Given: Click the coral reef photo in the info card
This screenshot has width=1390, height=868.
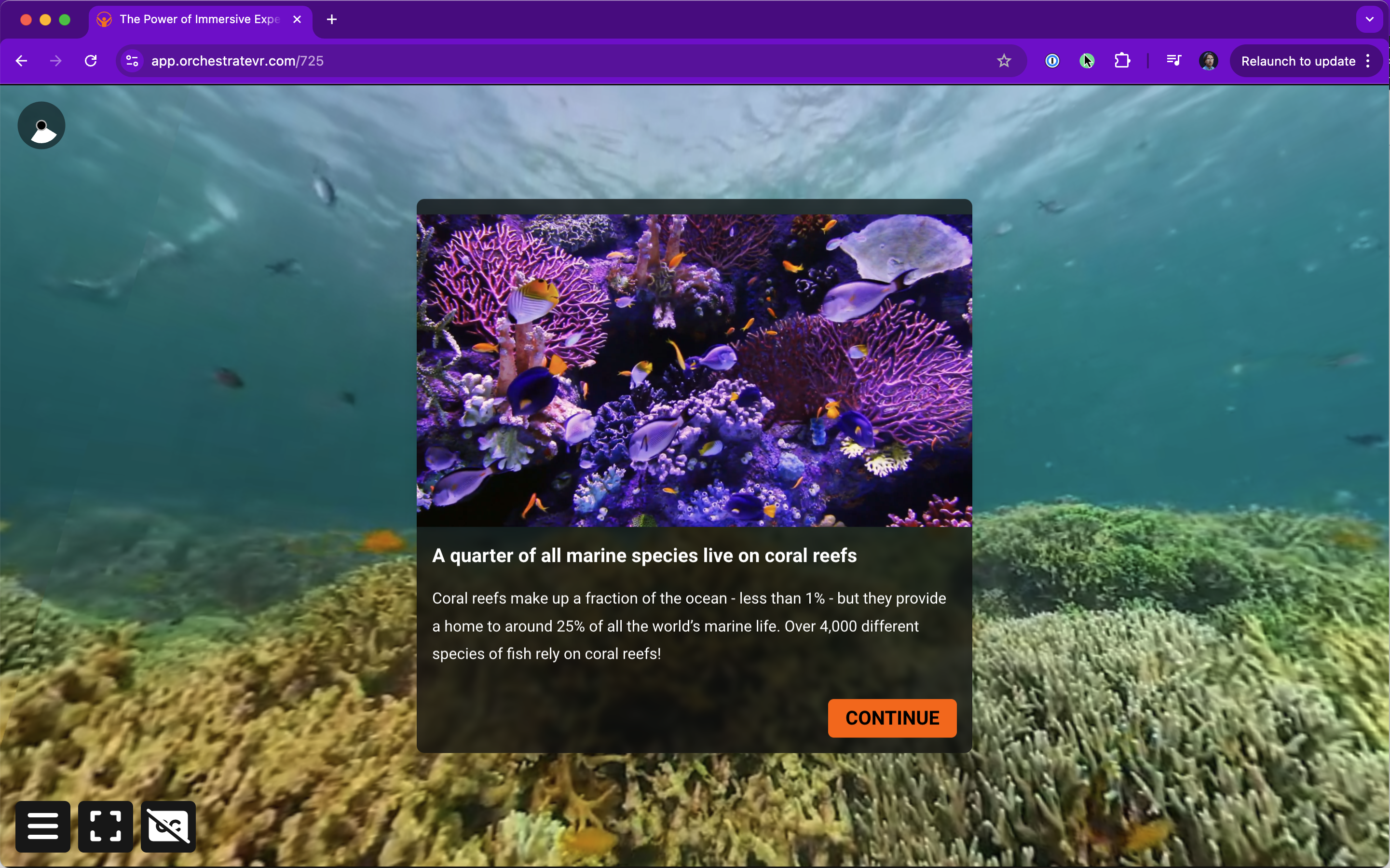Looking at the screenshot, I should [x=694, y=370].
